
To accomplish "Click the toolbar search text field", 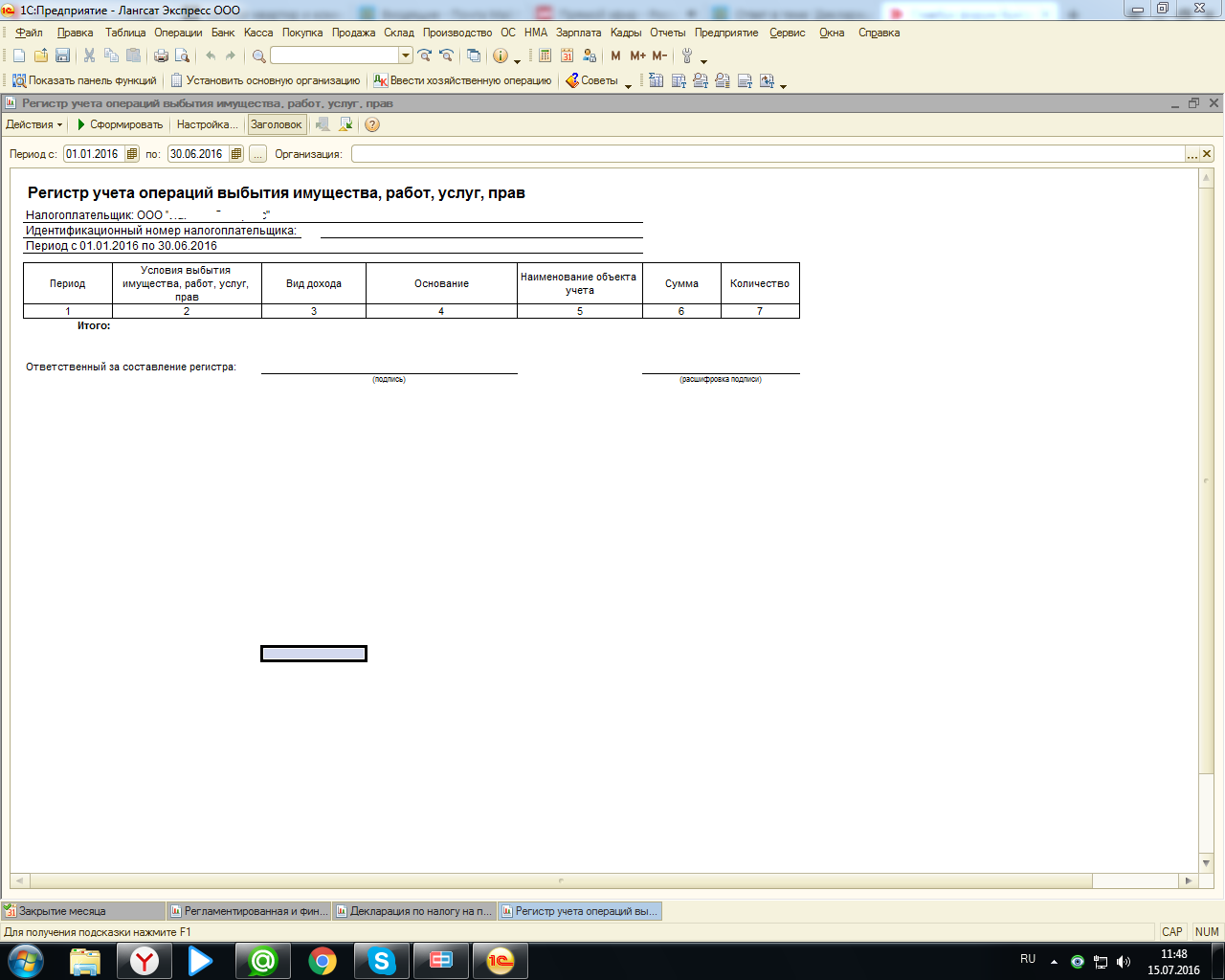I will pos(334,56).
